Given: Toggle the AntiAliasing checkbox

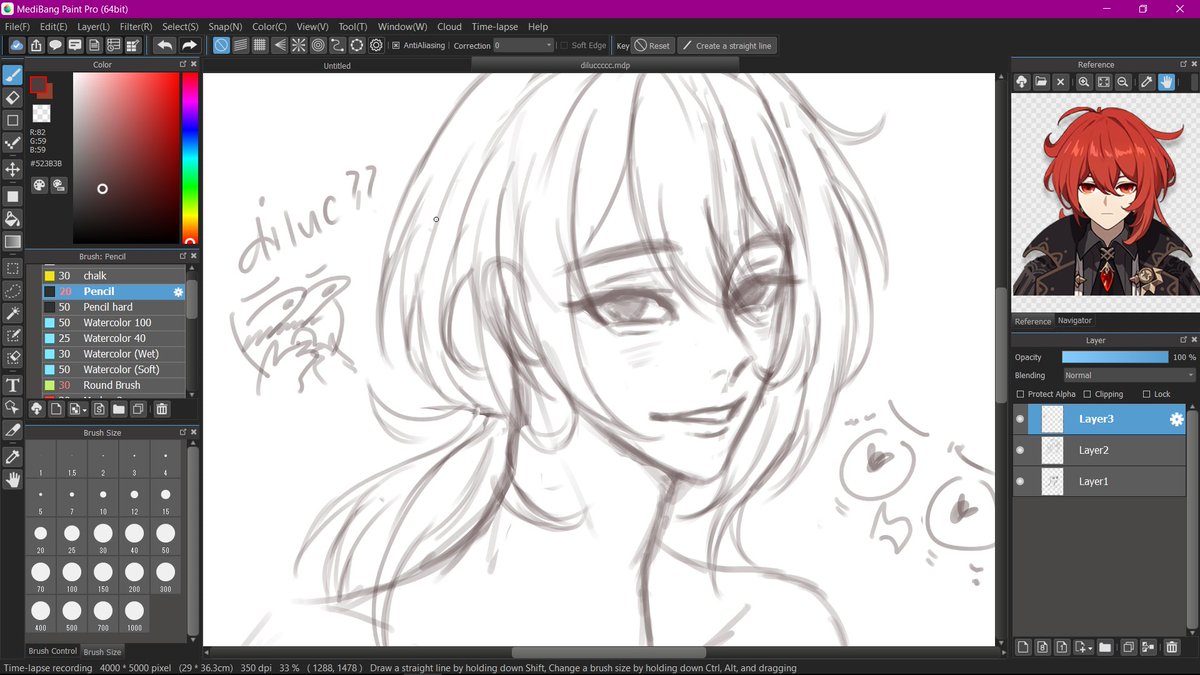Looking at the screenshot, I should (x=396, y=45).
